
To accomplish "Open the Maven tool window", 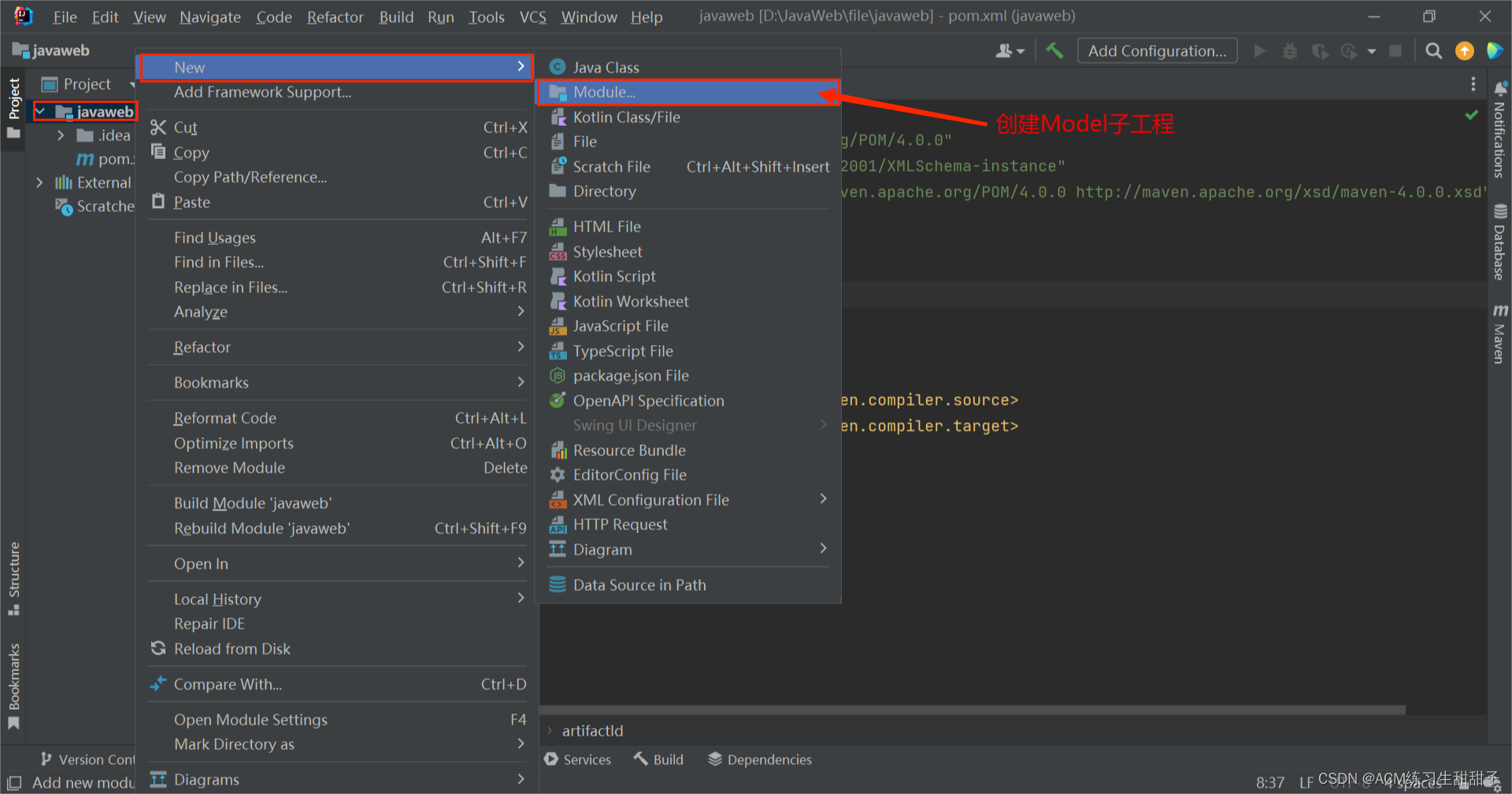I will [x=1499, y=334].
